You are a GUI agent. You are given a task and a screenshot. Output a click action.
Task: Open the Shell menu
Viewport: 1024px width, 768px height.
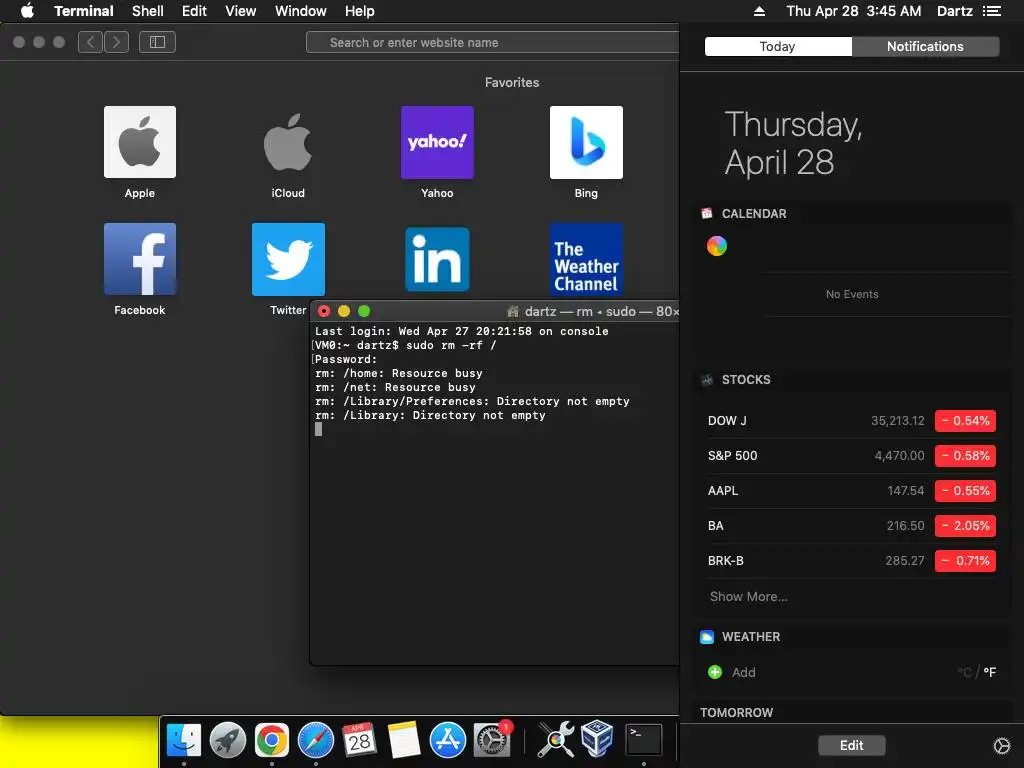pos(148,11)
